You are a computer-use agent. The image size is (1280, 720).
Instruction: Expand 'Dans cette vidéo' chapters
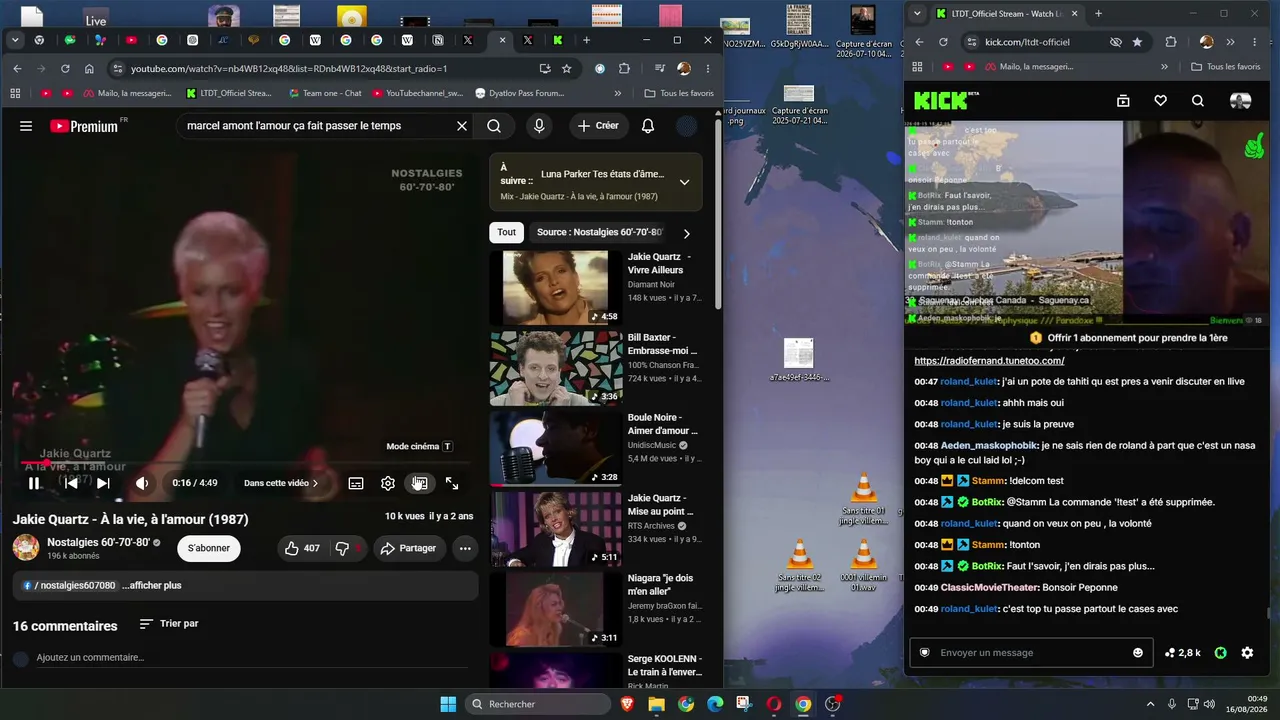281,483
